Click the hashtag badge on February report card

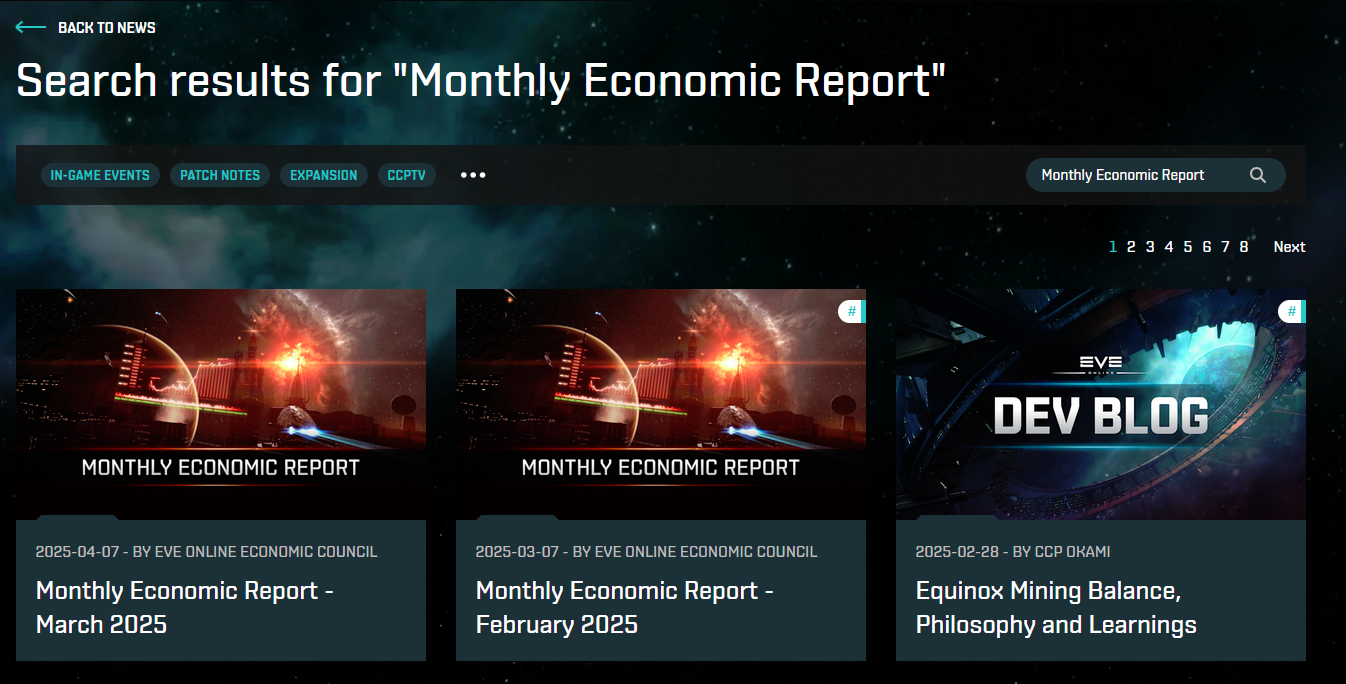[852, 312]
